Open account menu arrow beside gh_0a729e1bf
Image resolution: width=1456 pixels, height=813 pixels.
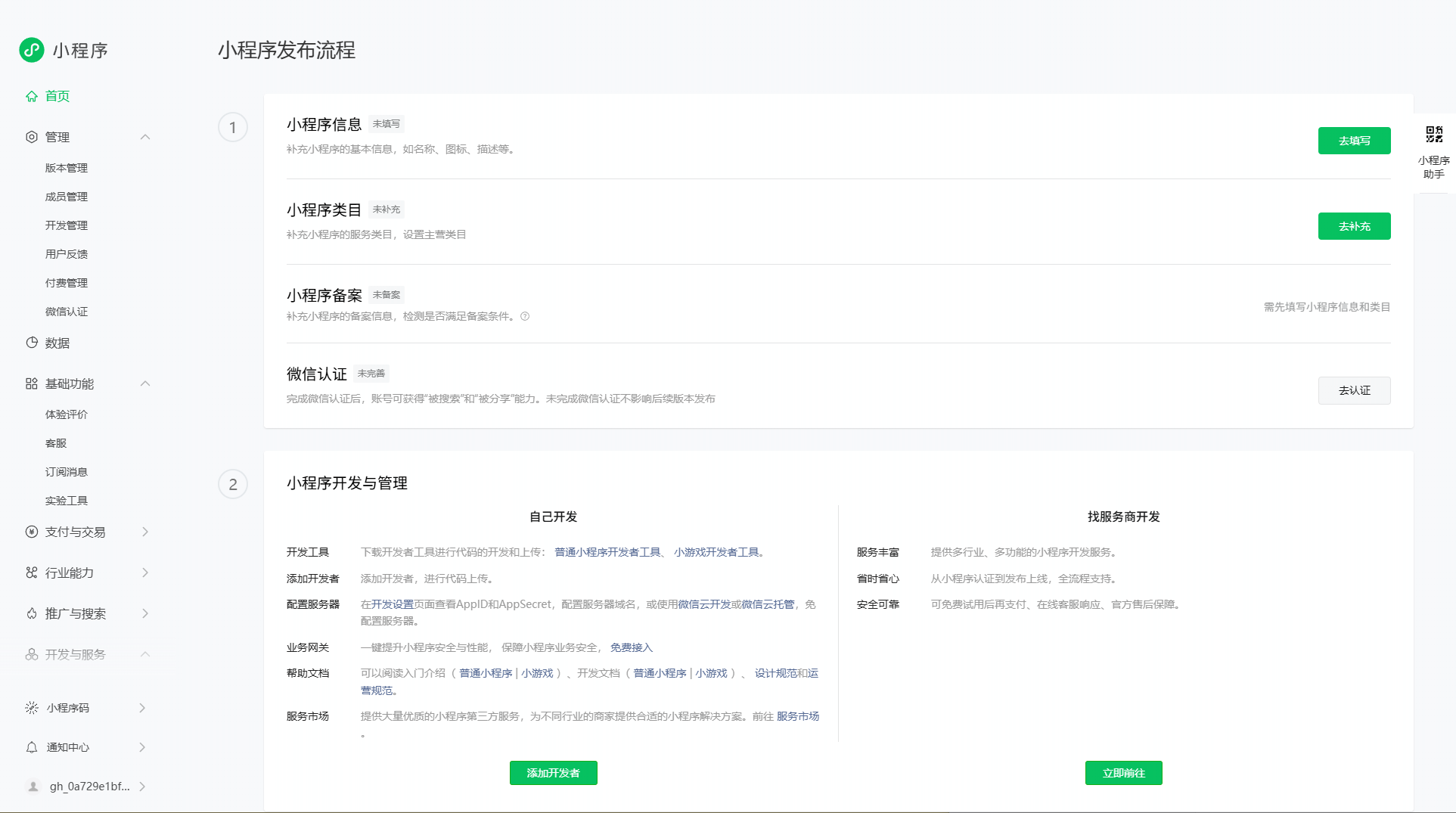(x=142, y=787)
